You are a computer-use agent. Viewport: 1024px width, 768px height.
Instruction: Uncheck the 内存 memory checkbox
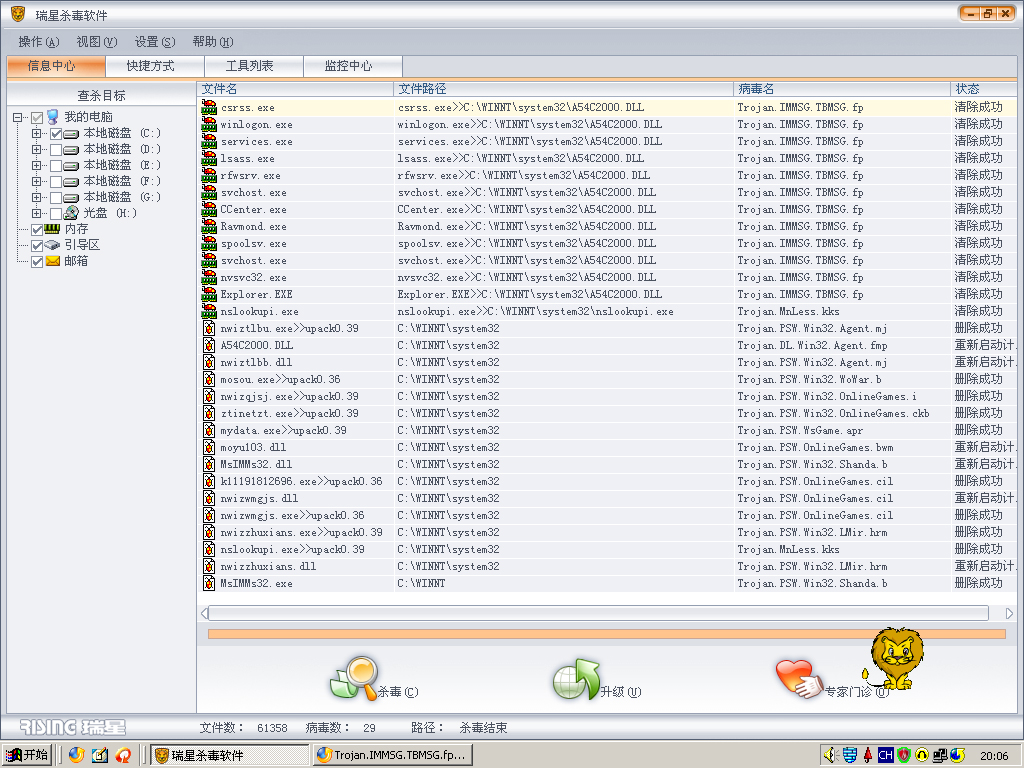point(37,229)
